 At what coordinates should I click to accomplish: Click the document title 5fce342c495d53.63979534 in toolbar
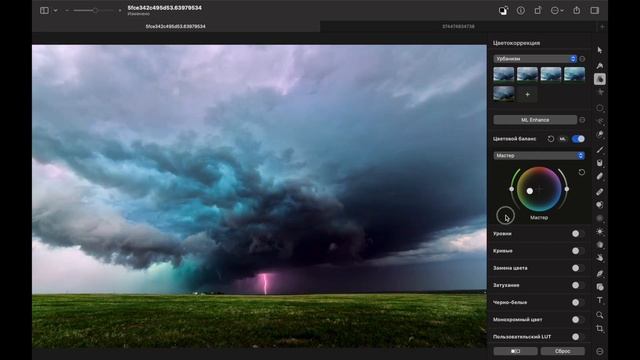(164, 8)
